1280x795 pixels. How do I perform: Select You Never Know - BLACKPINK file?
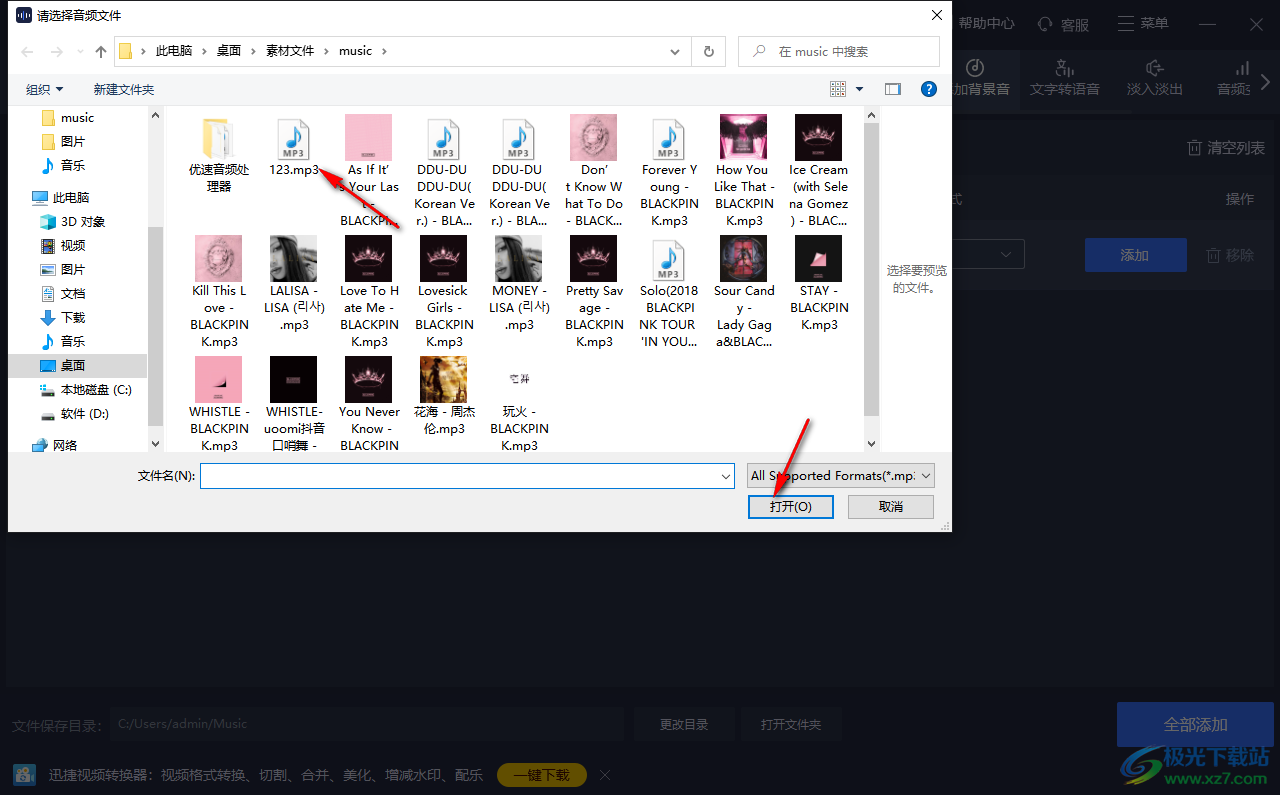point(368,404)
